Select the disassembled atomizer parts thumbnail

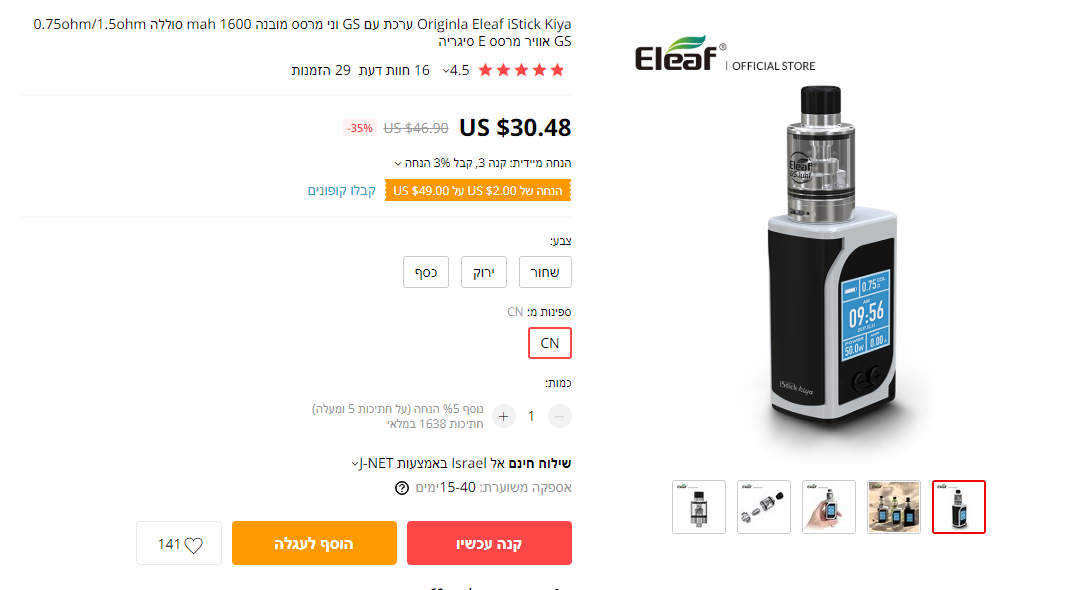tap(764, 507)
